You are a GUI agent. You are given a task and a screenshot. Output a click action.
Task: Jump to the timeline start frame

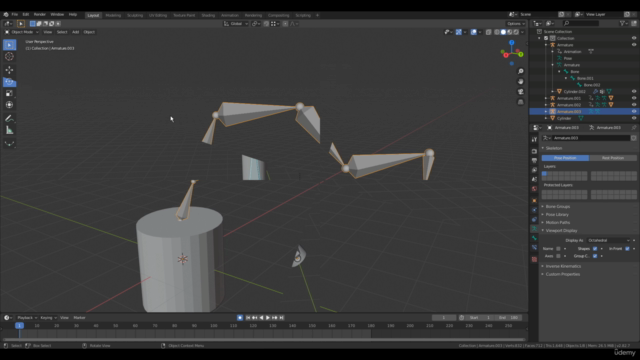point(248,318)
